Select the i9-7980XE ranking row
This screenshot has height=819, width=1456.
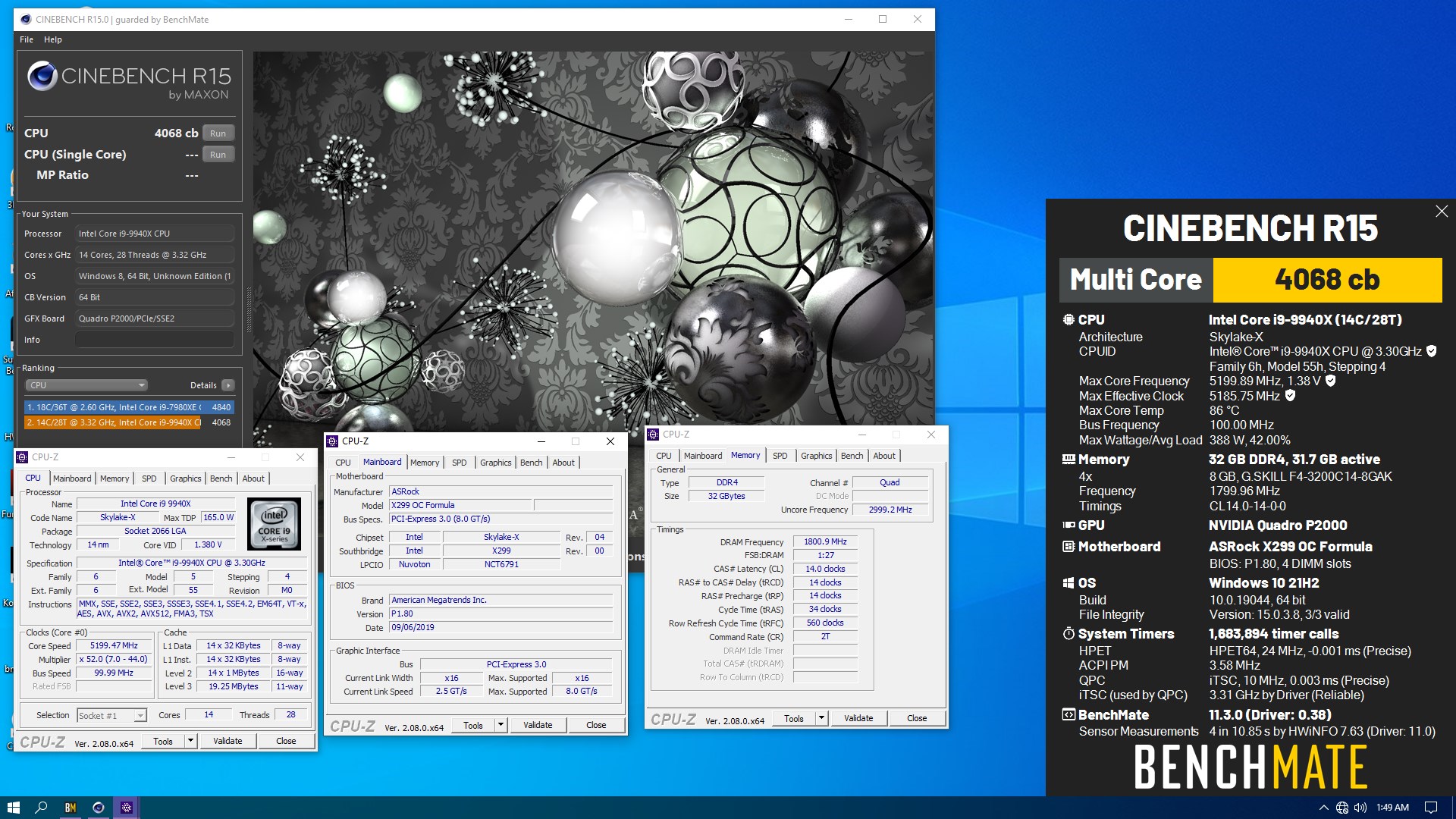(129, 407)
